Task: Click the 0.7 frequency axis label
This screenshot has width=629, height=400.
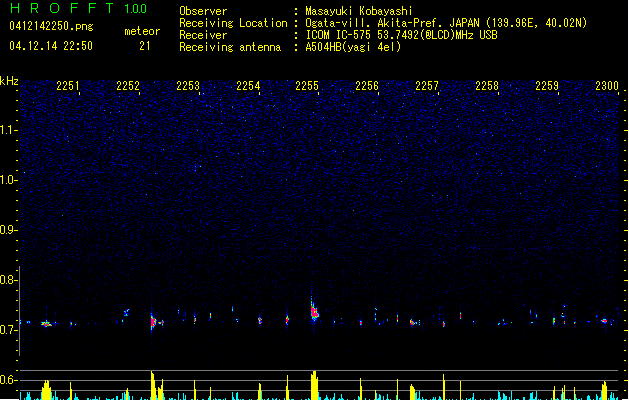Action: point(8,330)
